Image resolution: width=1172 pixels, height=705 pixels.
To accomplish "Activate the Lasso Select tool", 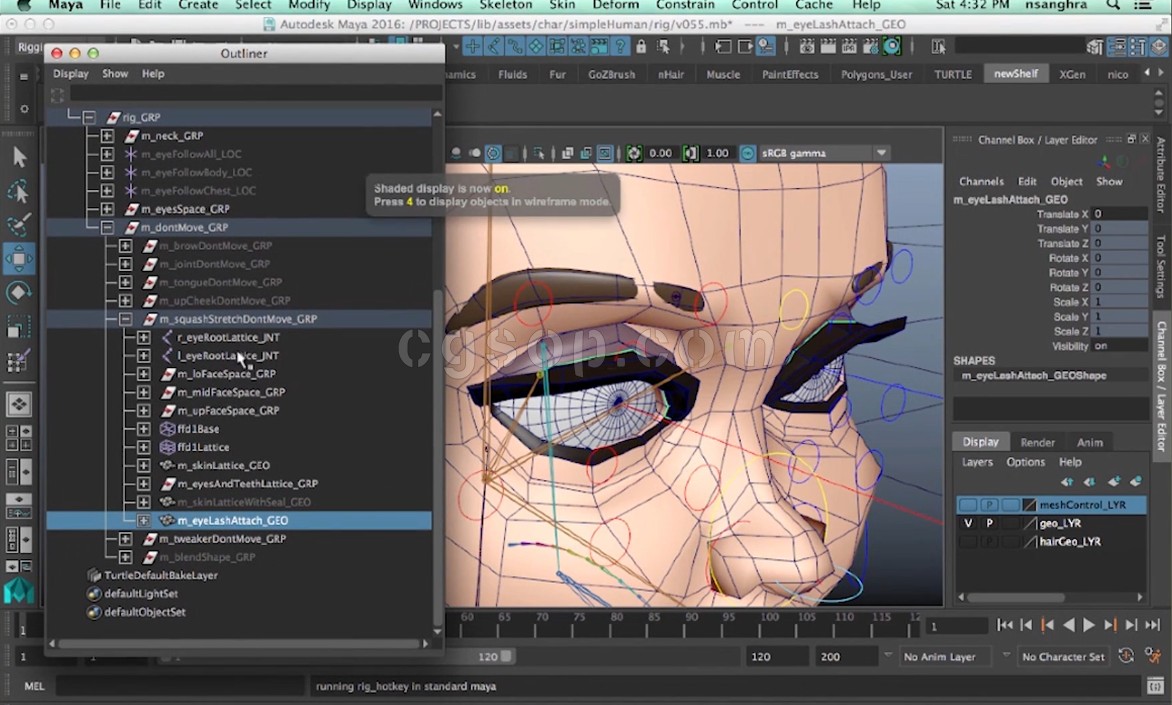I will tap(19, 191).
